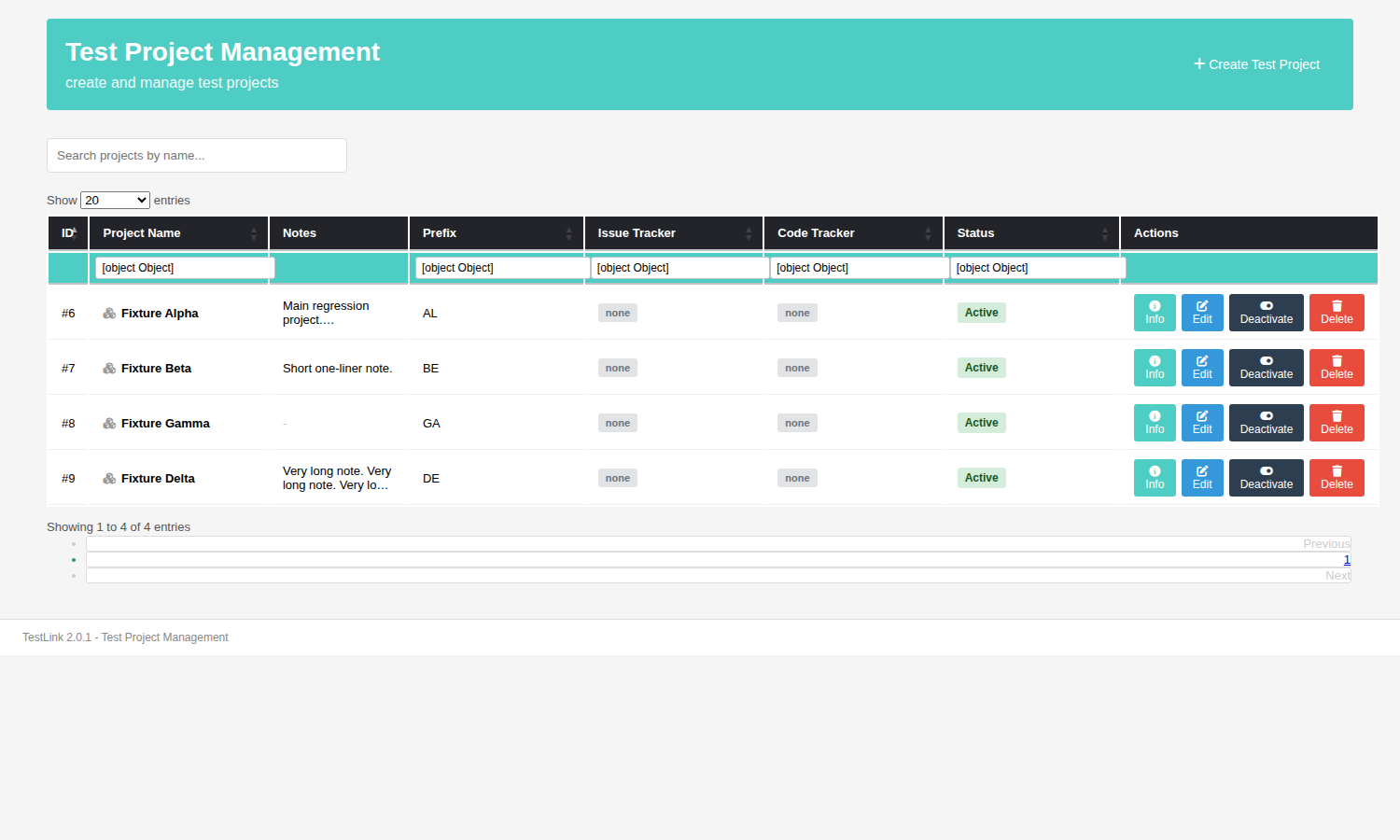Click the Create Test Project button

pos(1256,64)
